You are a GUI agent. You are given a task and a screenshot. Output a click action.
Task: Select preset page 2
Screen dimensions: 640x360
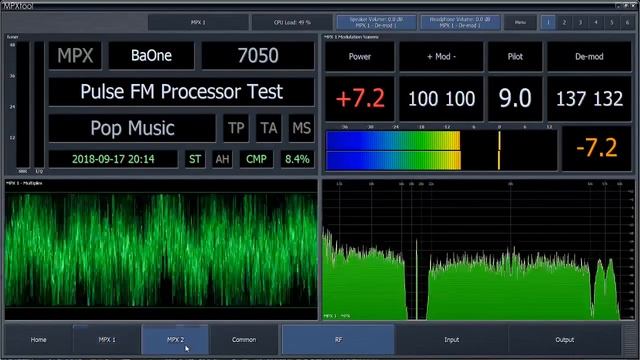564,22
